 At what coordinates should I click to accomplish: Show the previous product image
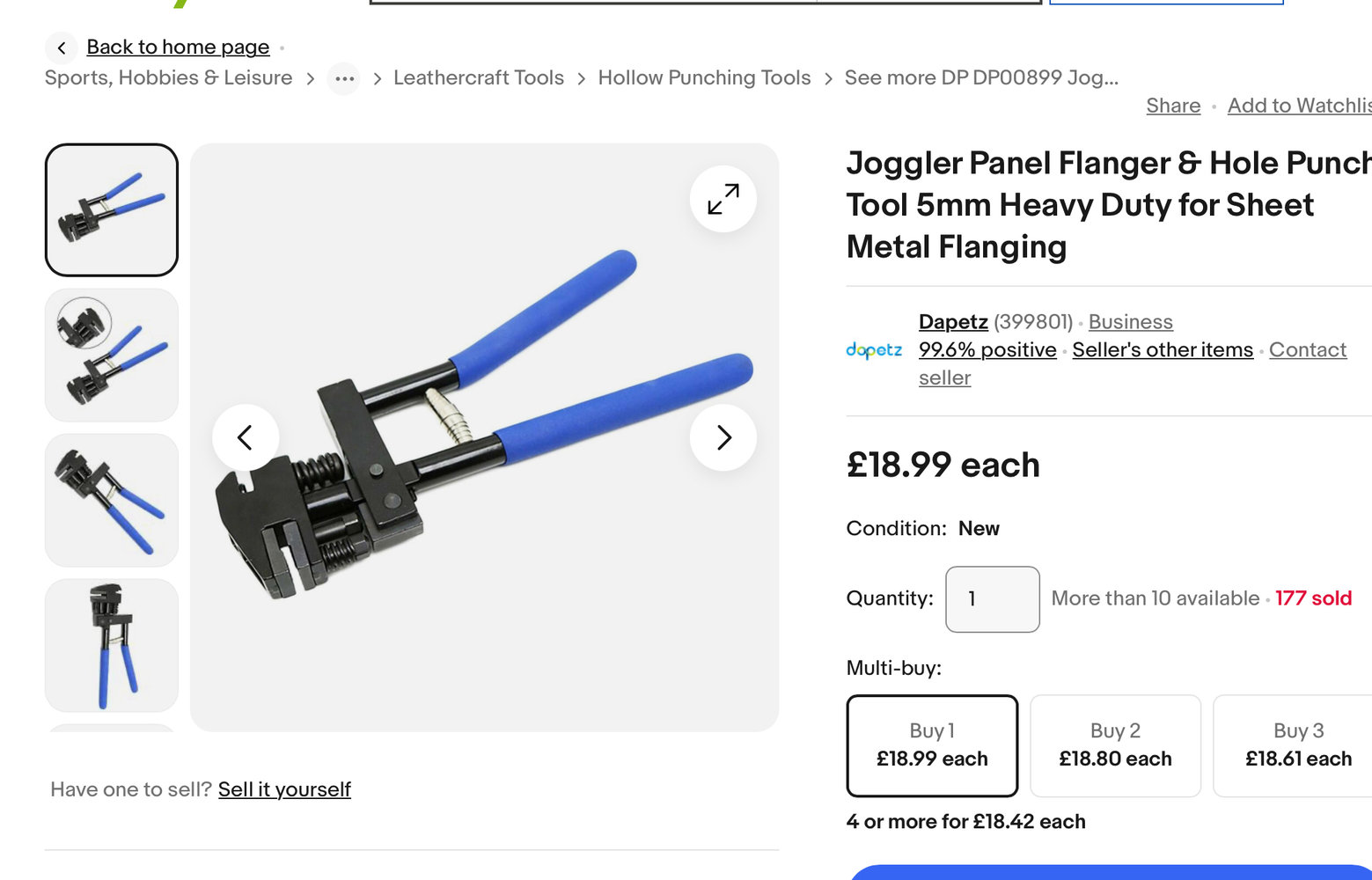(x=246, y=437)
